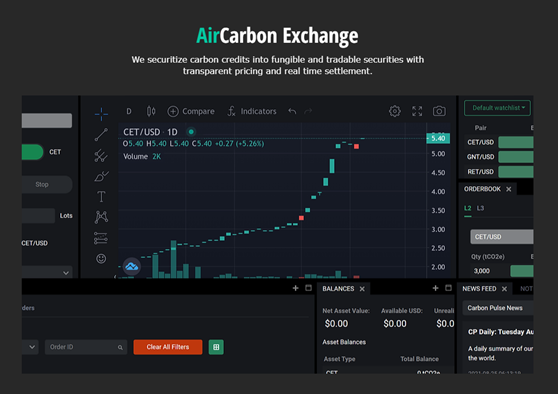Open the Default watchlist dropdown
The height and width of the screenshot is (394, 558).
(497, 108)
